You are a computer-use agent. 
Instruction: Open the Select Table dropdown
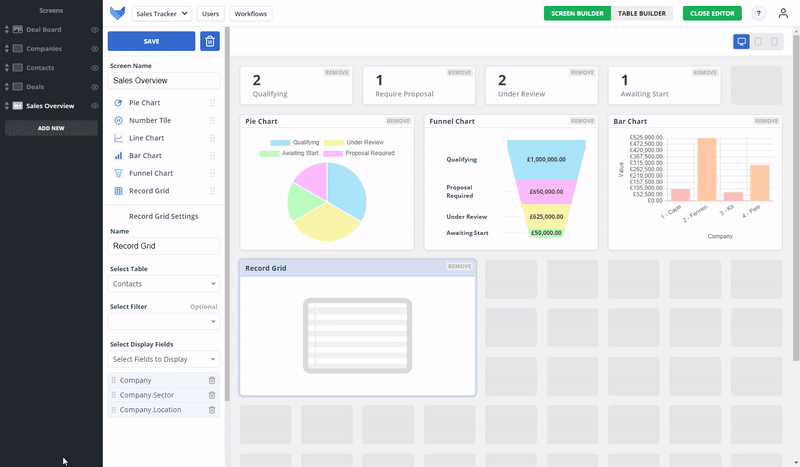coord(164,284)
